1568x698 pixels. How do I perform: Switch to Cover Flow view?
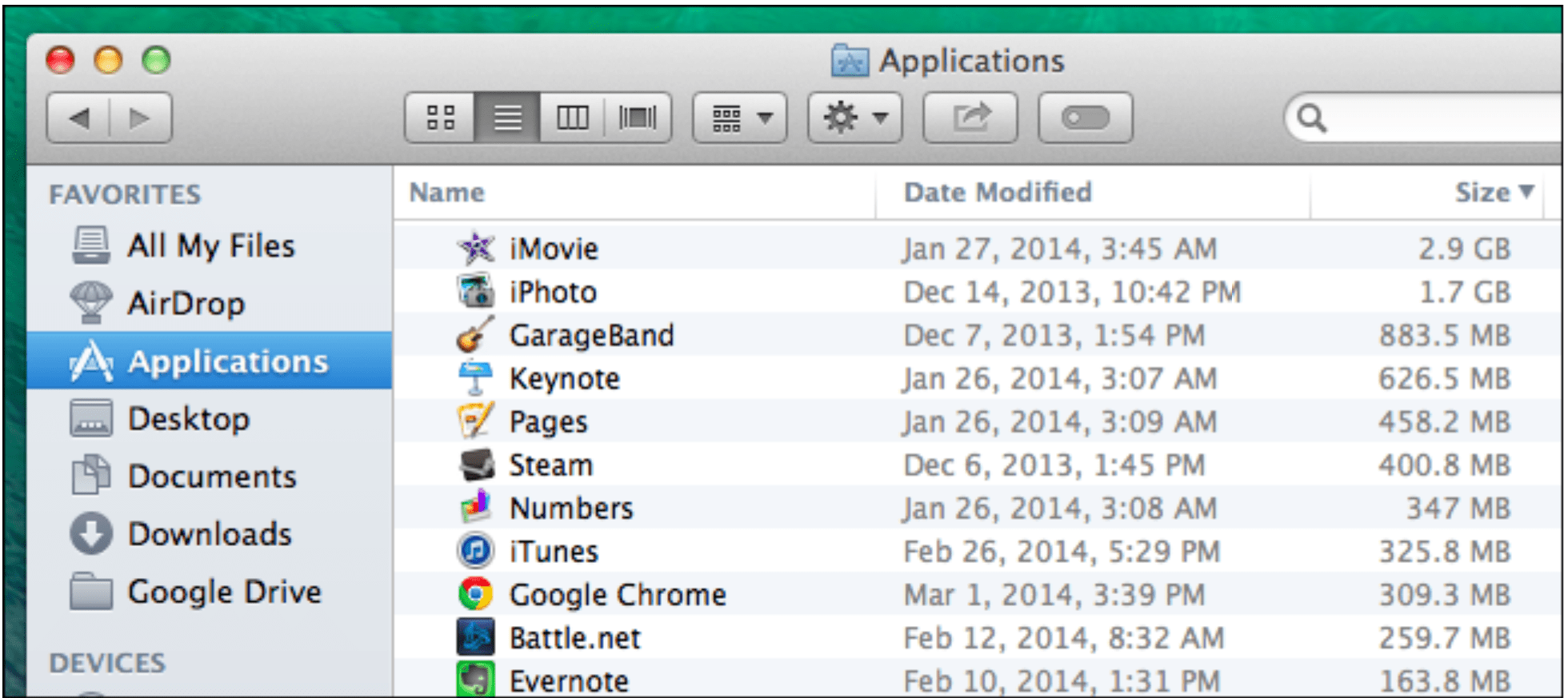638,118
